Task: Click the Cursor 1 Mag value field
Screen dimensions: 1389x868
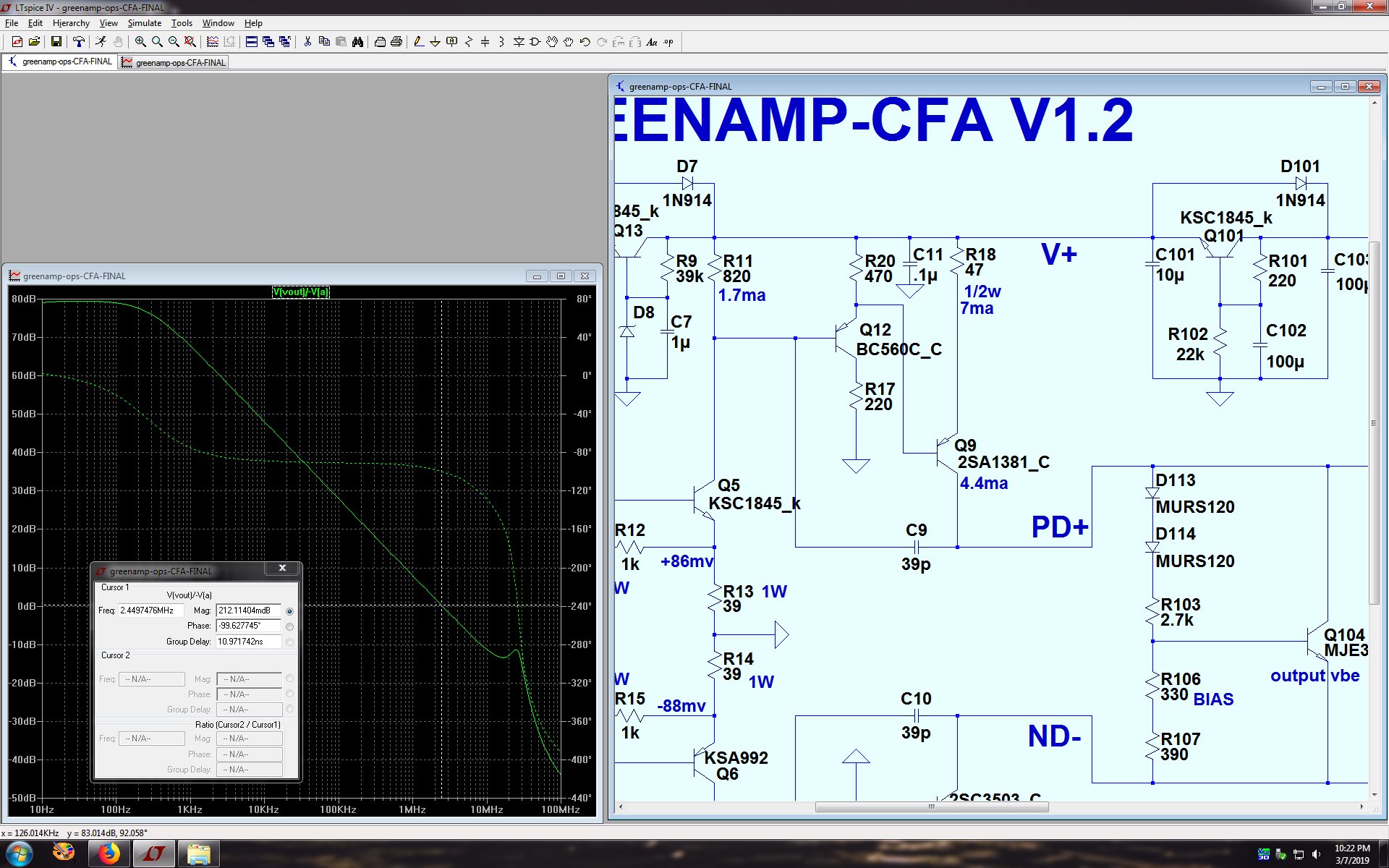Action: (249, 610)
